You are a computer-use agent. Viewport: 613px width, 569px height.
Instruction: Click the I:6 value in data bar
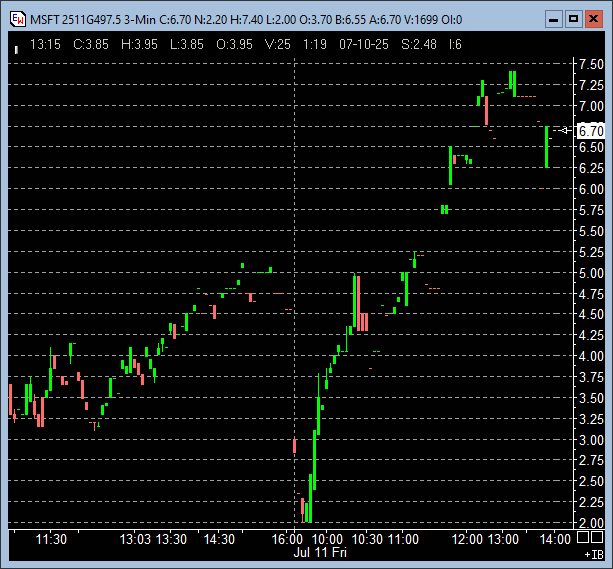pos(455,44)
